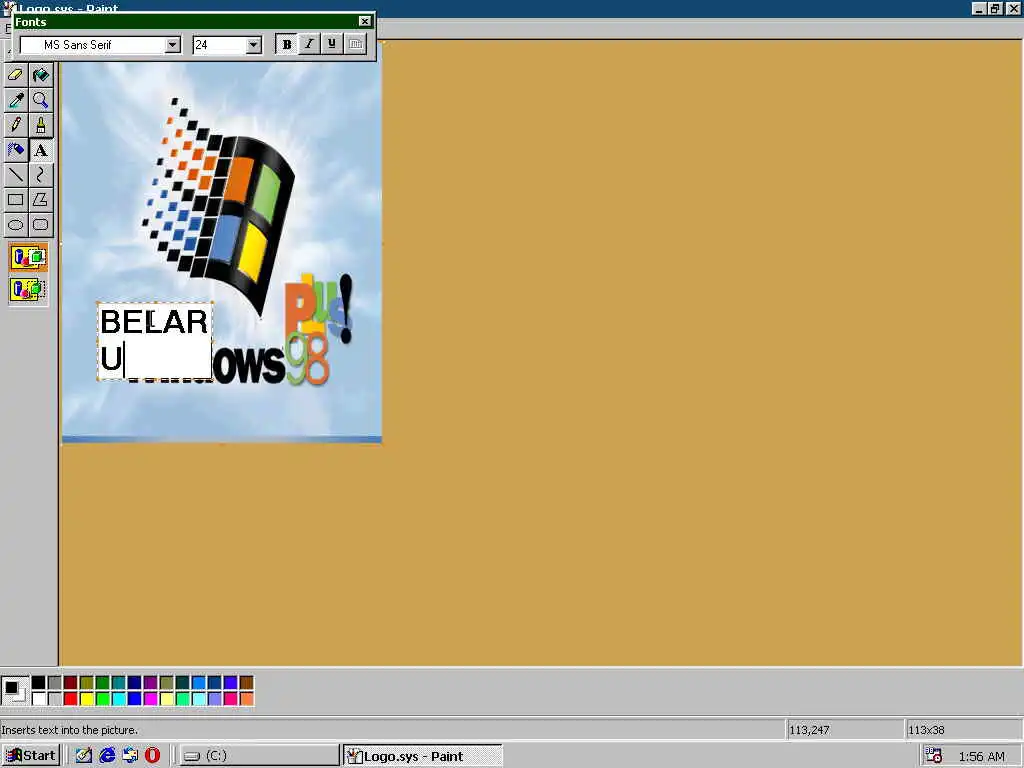The width and height of the screenshot is (1024, 768).
Task: Pick the hot pink color swatch
Action: [x=231, y=699]
